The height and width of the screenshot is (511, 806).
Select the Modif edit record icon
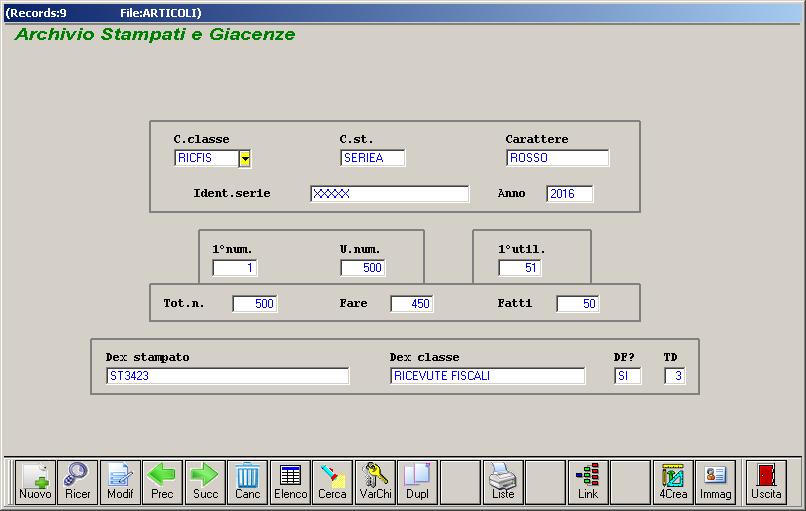pyautogui.click(x=120, y=481)
